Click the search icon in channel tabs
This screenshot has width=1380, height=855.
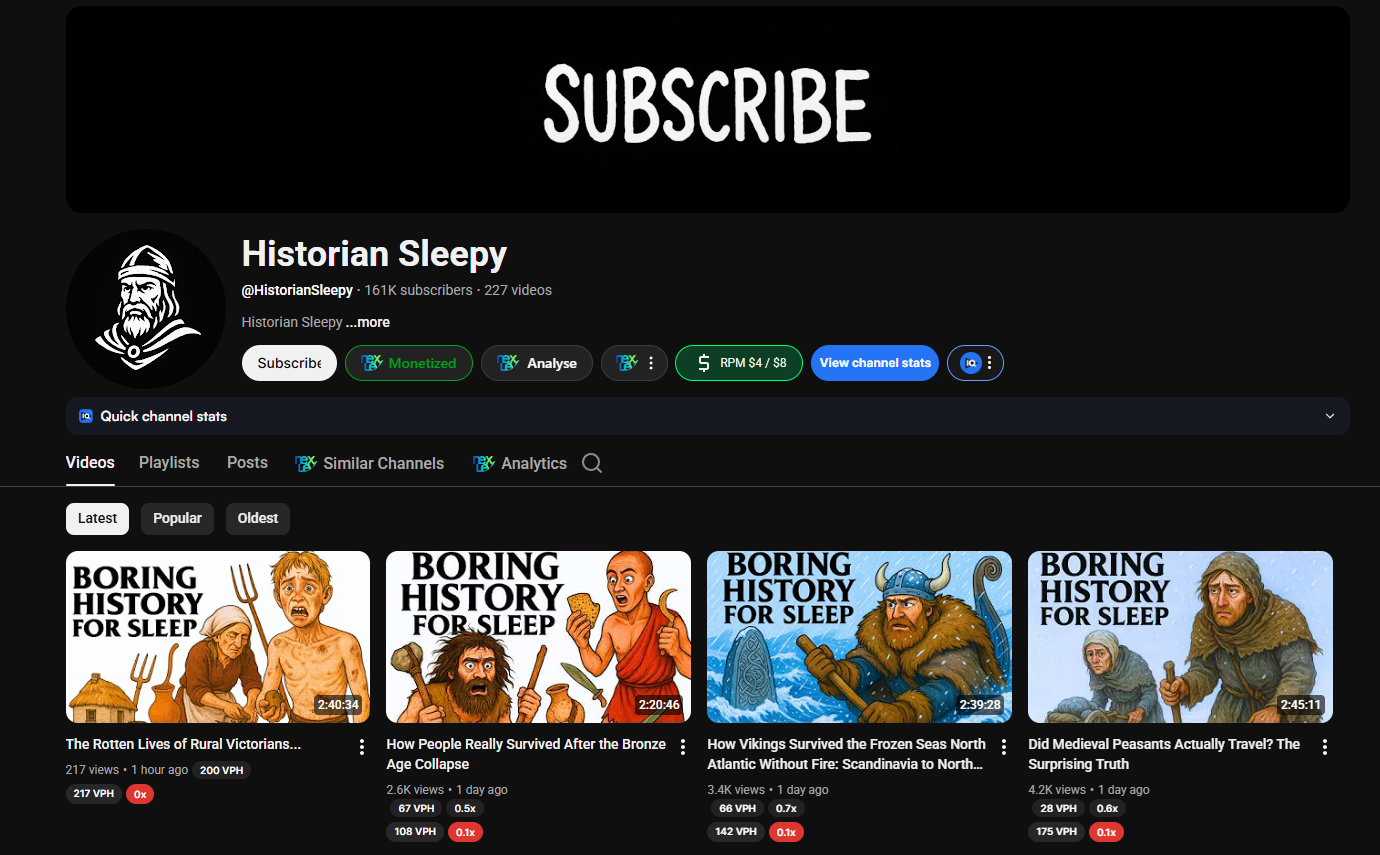[592, 463]
